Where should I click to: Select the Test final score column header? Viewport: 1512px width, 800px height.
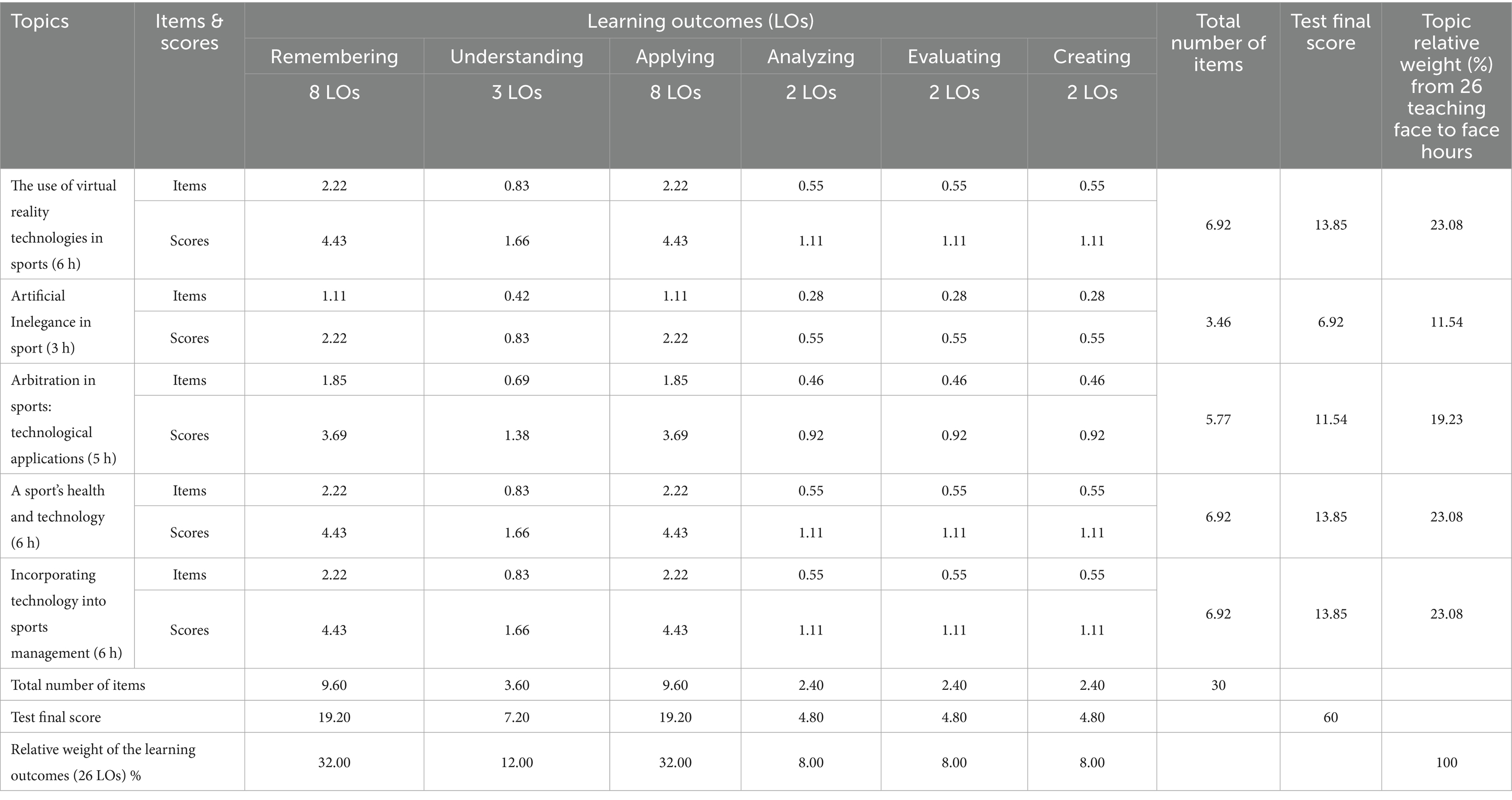point(1330,32)
